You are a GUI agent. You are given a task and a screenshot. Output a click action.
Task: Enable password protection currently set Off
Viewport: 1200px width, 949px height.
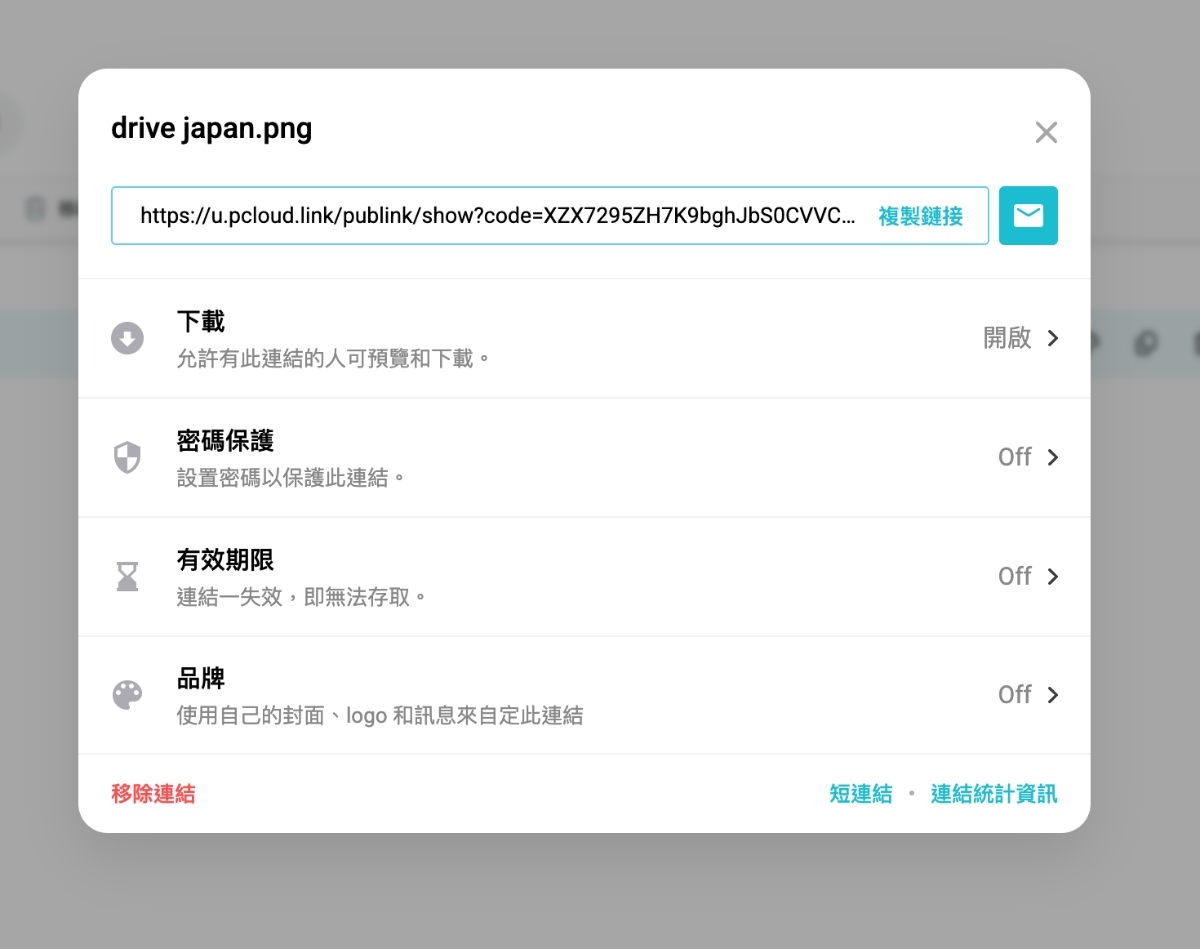point(1013,457)
